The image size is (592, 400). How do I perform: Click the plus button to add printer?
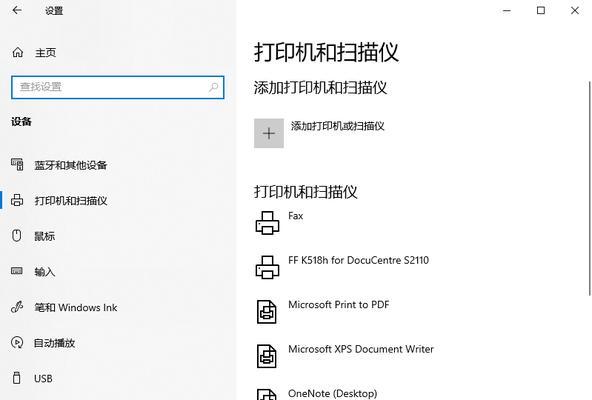tap(269, 133)
